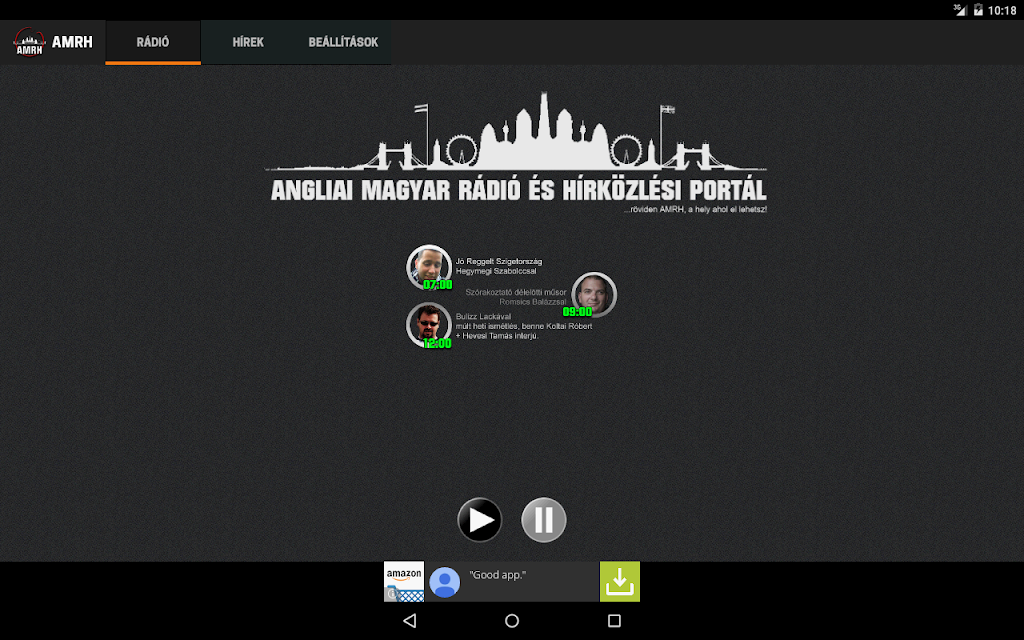Tap the AMRH title text
1024x640 pixels.
[x=72, y=42]
